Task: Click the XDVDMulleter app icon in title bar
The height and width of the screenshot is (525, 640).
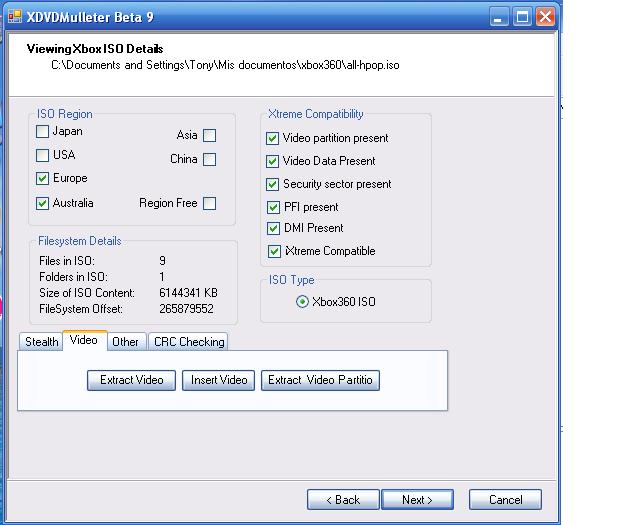Action: point(15,17)
